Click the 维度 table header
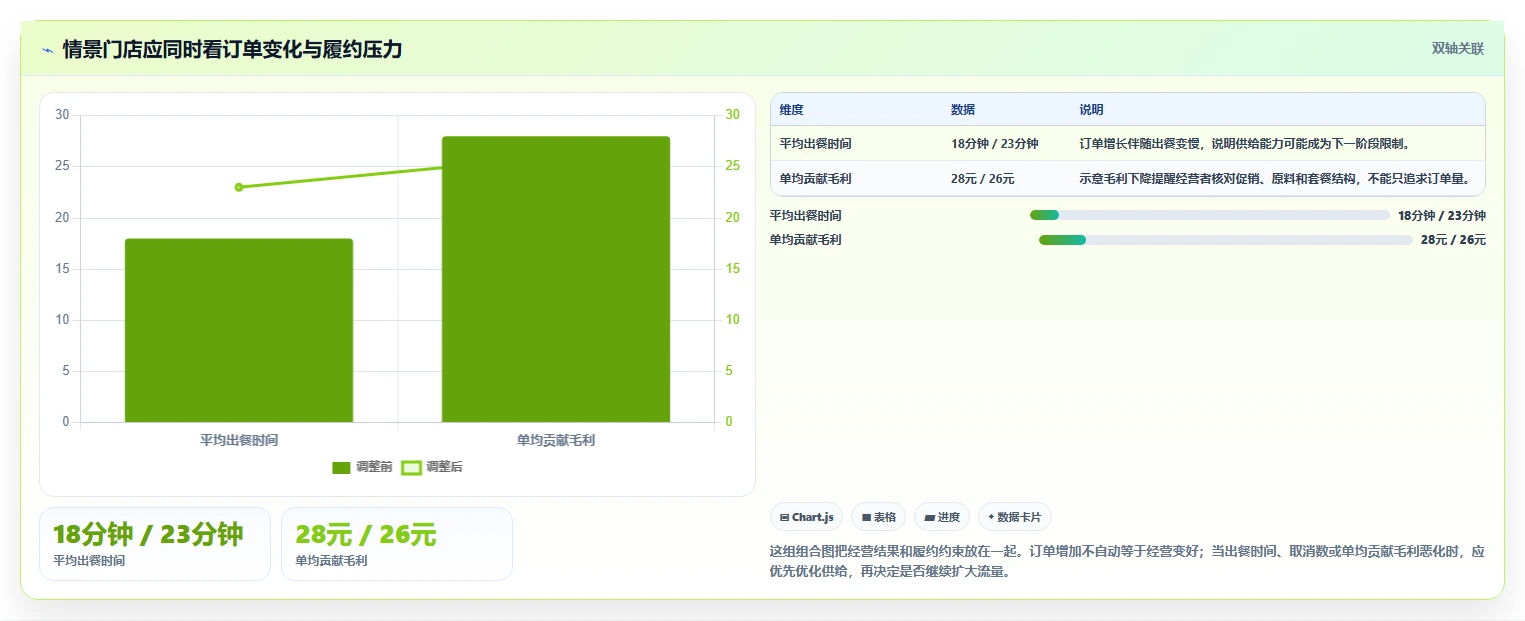Viewport: 1525px width, 621px height. [x=791, y=110]
